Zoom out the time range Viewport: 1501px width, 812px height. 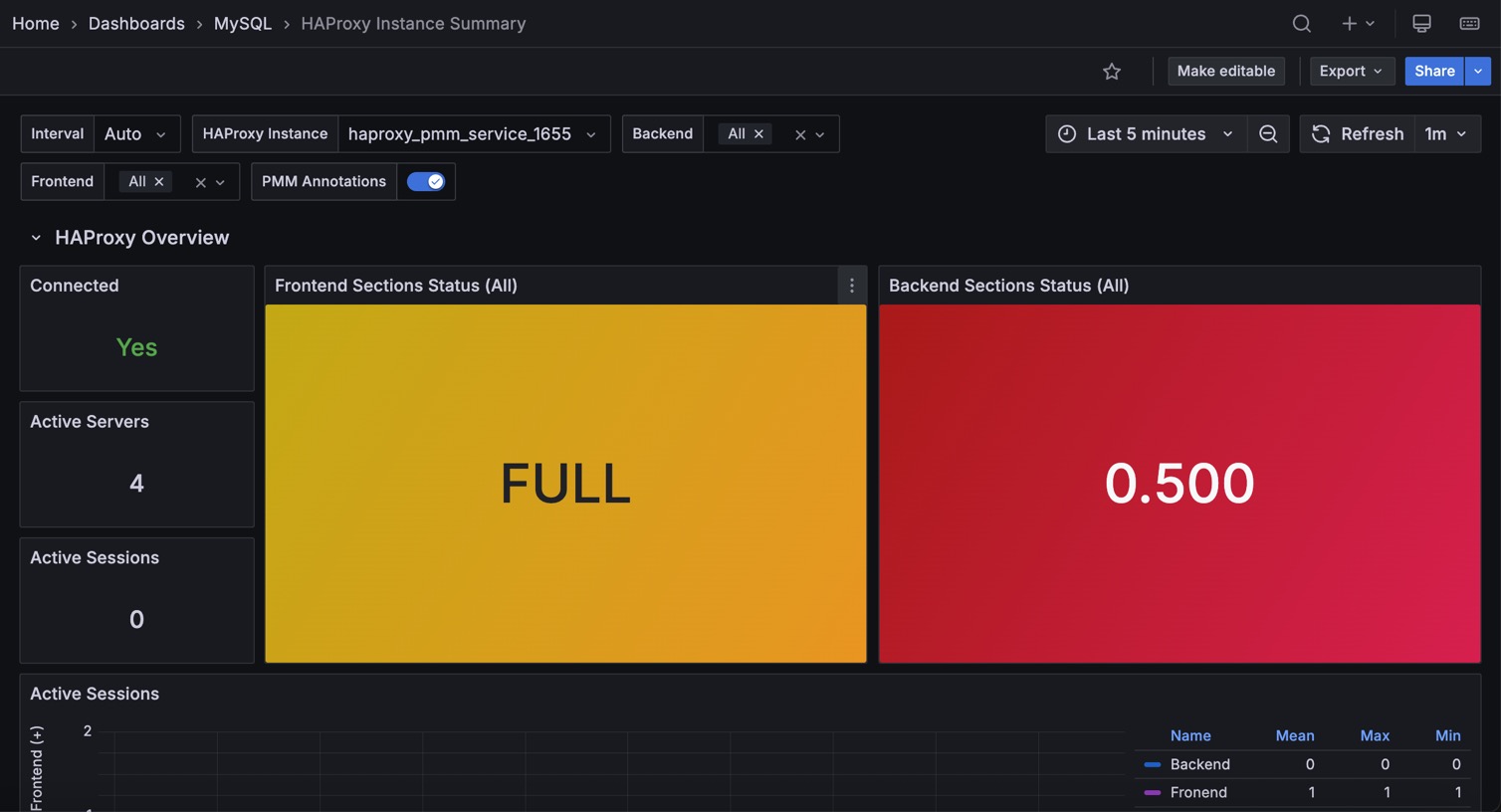coord(1268,133)
